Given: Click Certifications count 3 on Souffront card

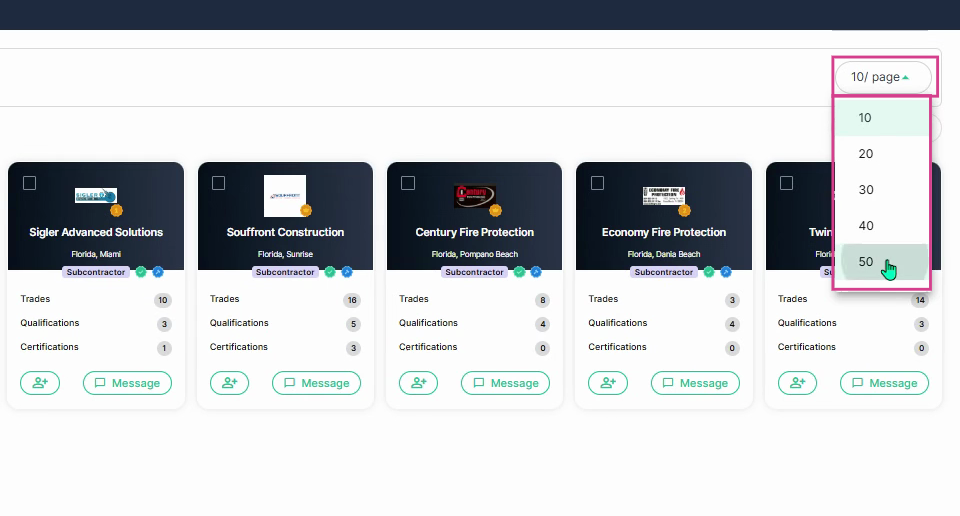Looking at the screenshot, I should pos(353,348).
